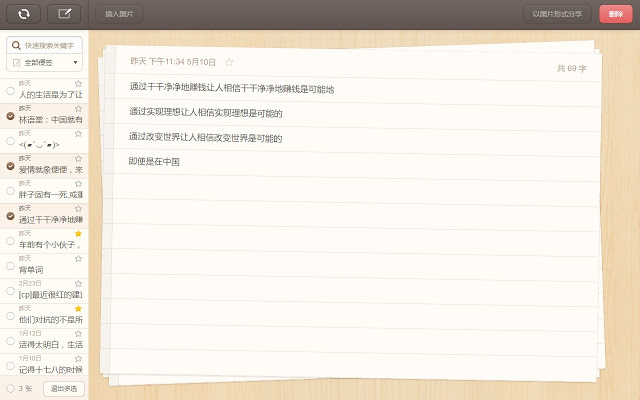Star the note 爱情就象便便
The image size is (640, 400).
pos(78,159)
